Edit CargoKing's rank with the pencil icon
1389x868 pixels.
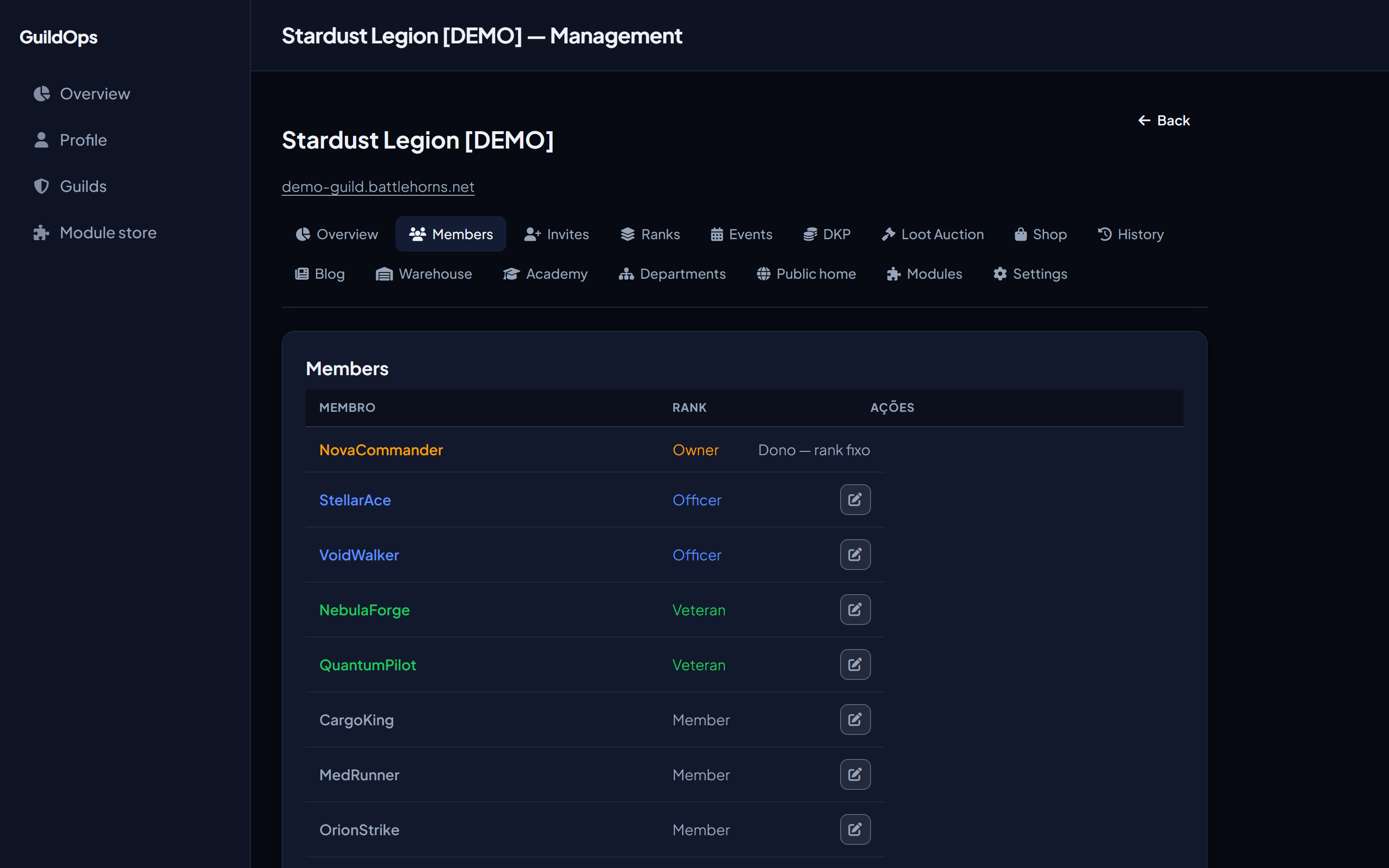[x=855, y=720]
